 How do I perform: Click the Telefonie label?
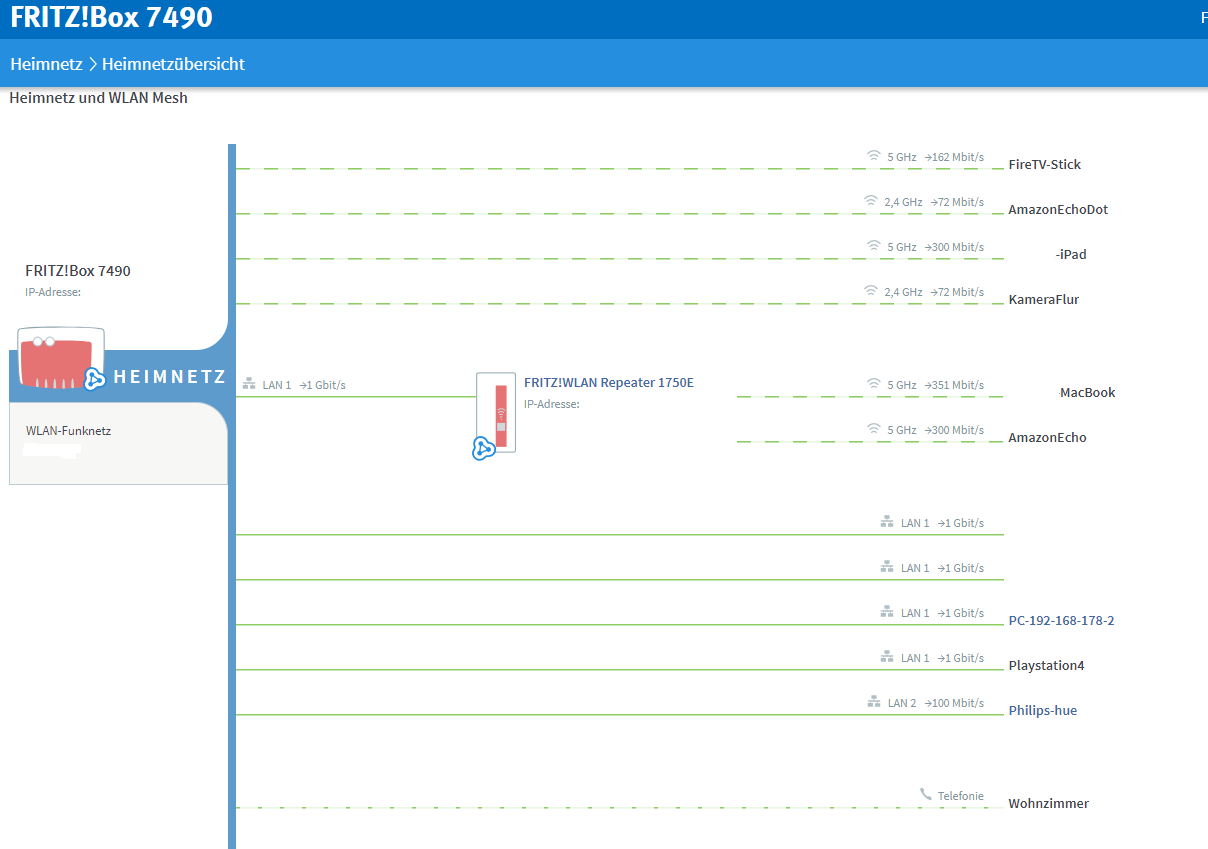tap(960, 796)
